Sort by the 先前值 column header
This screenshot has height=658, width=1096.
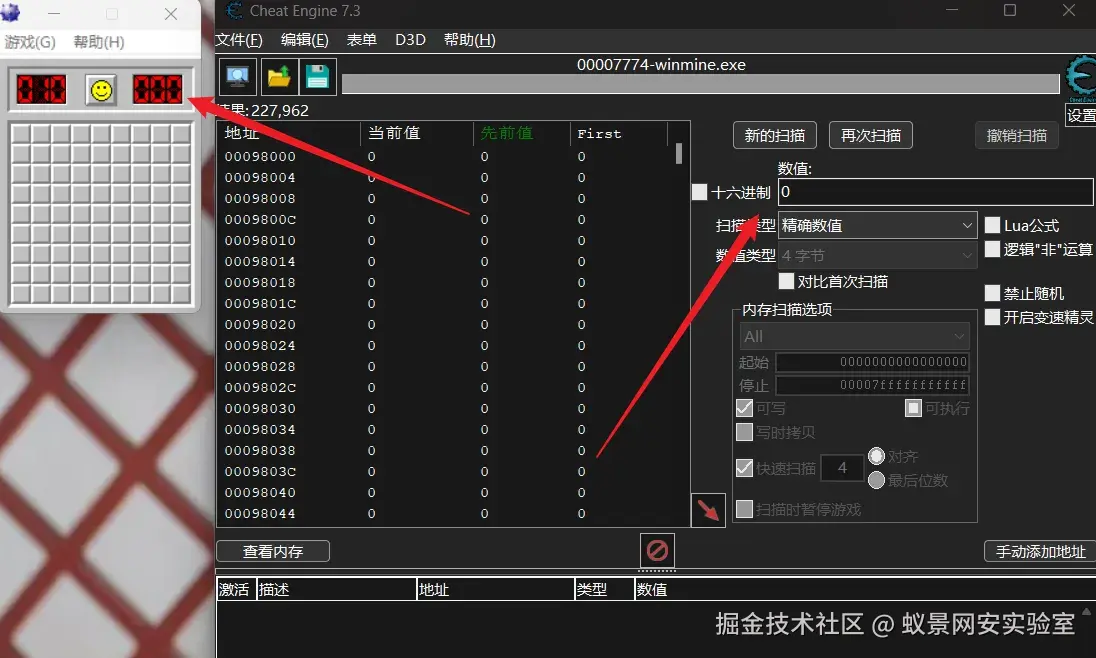coord(522,133)
